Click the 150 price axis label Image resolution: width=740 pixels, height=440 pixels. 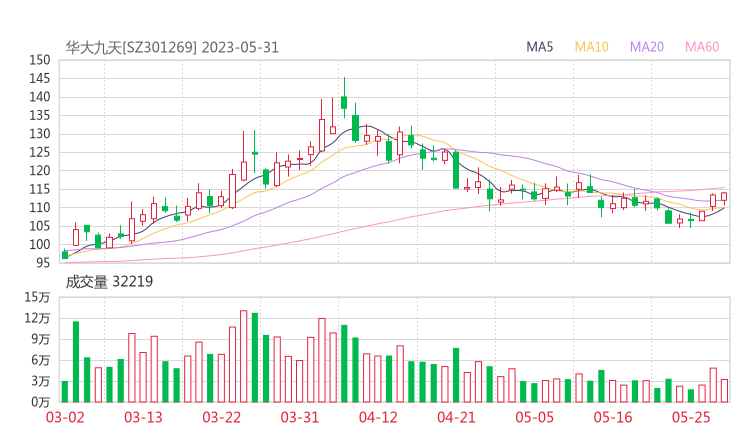(40, 60)
